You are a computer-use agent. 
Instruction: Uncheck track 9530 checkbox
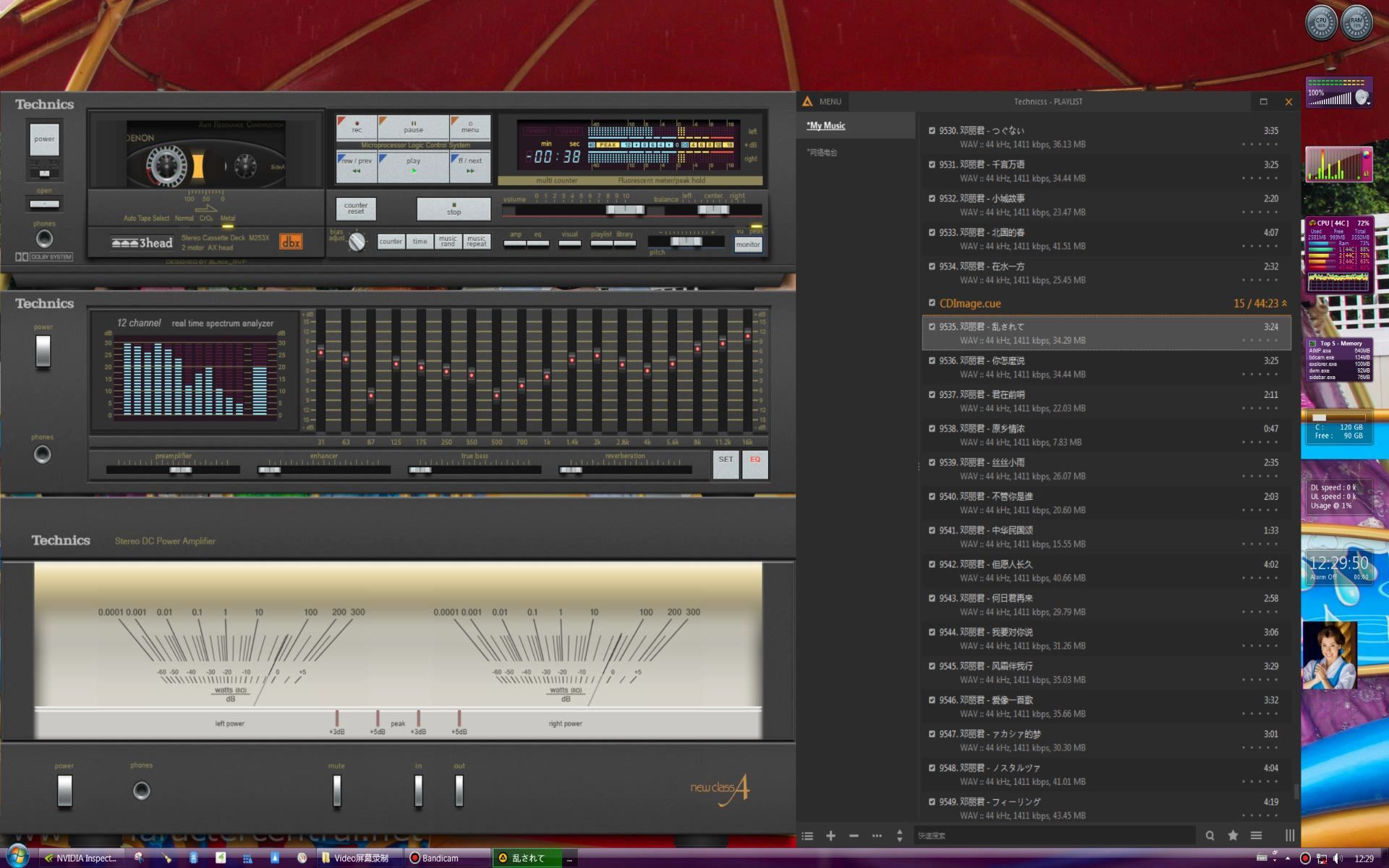932,131
